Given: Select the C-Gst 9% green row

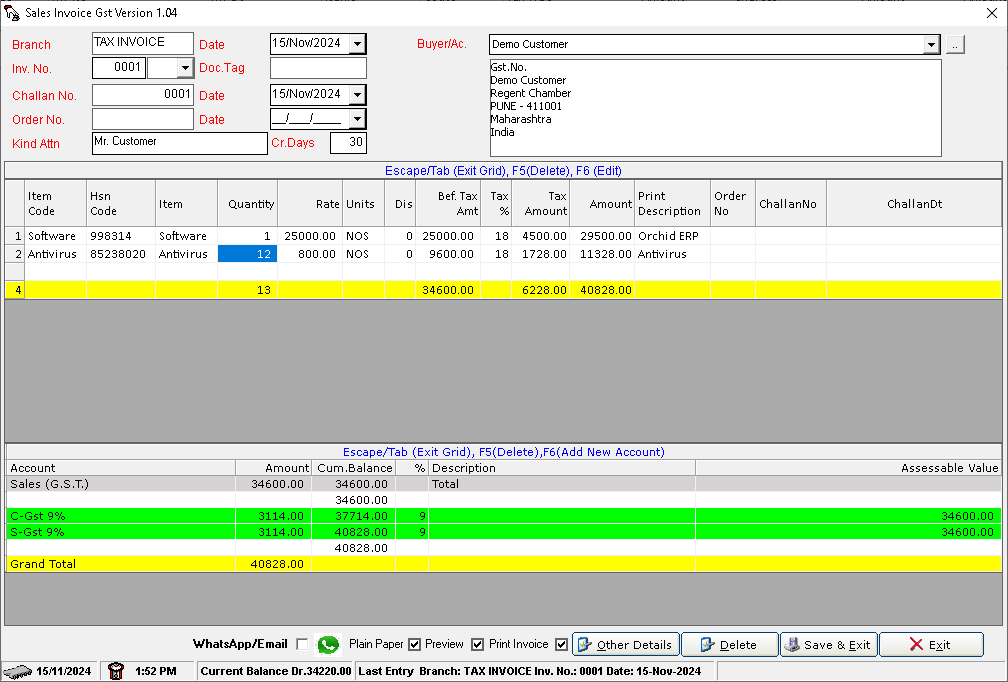Looking at the screenshot, I should (100, 516).
